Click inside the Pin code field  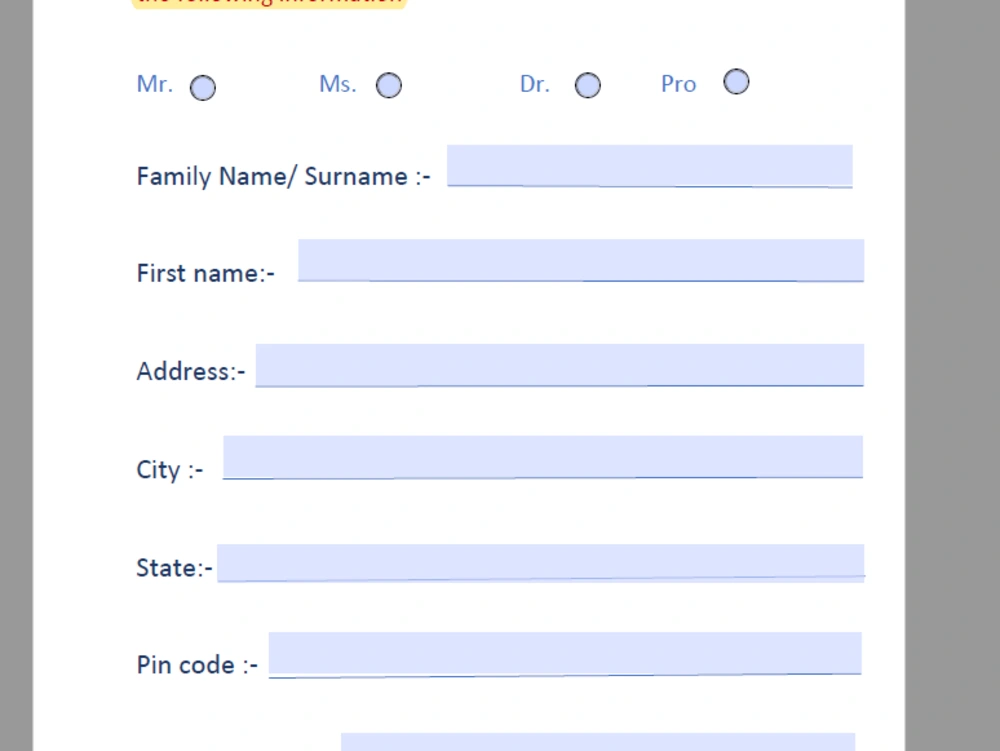click(565, 652)
